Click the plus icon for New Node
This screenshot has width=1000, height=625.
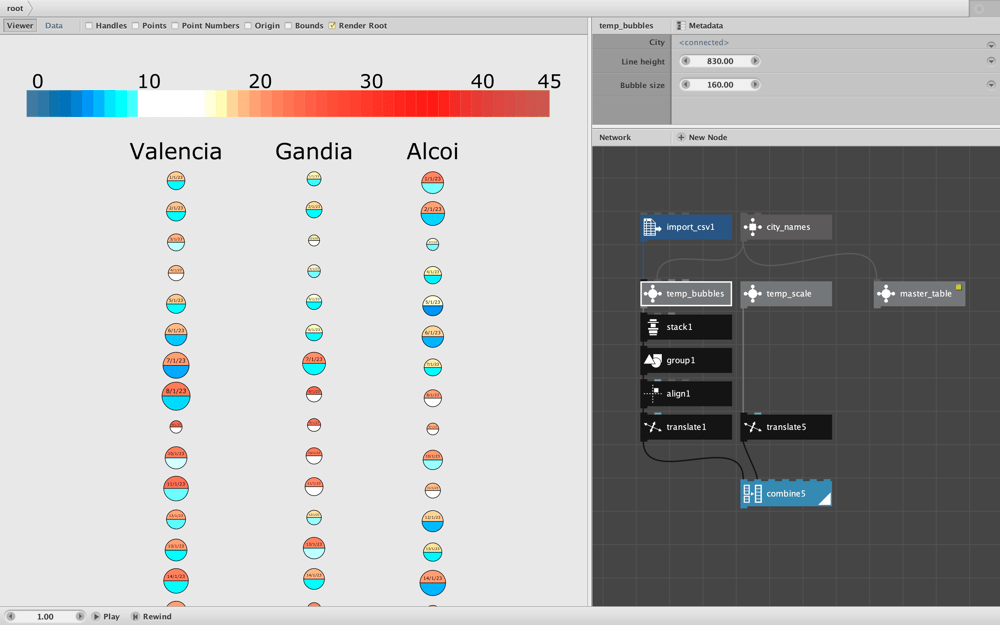pos(681,137)
